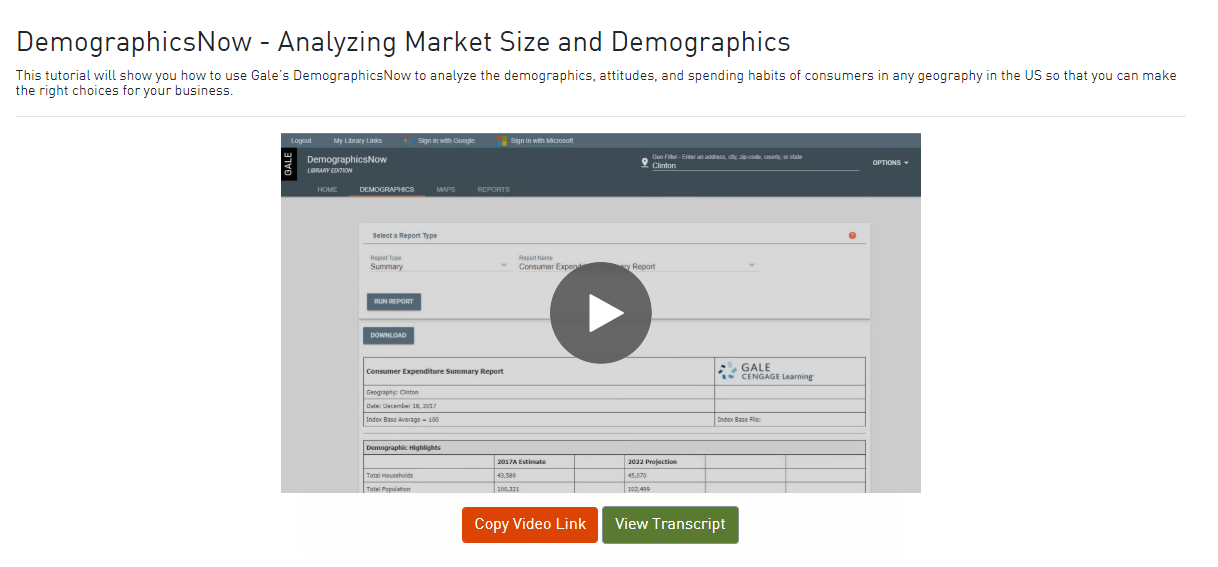Expand the Report Name dropdown arrow

(x=751, y=266)
